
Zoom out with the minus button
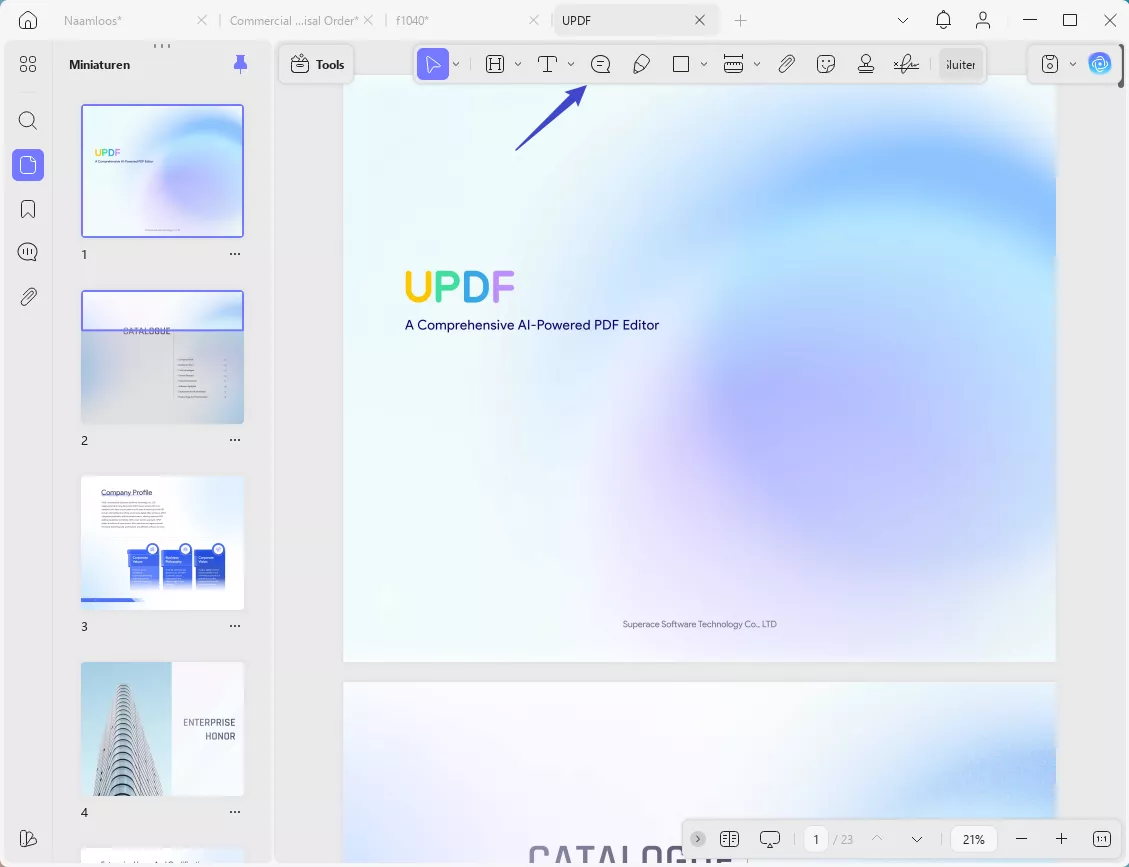[1021, 839]
